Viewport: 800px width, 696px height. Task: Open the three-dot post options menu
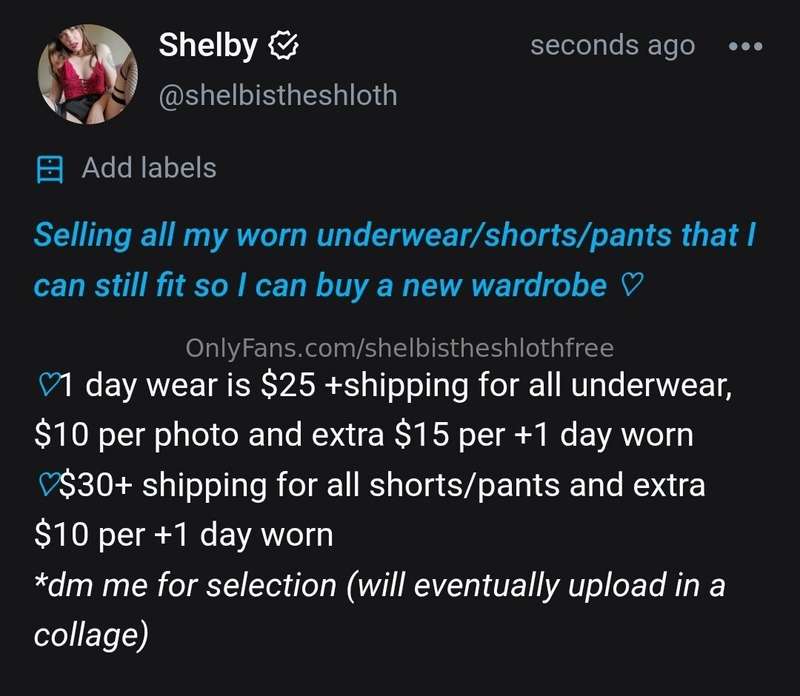click(746, 46)
